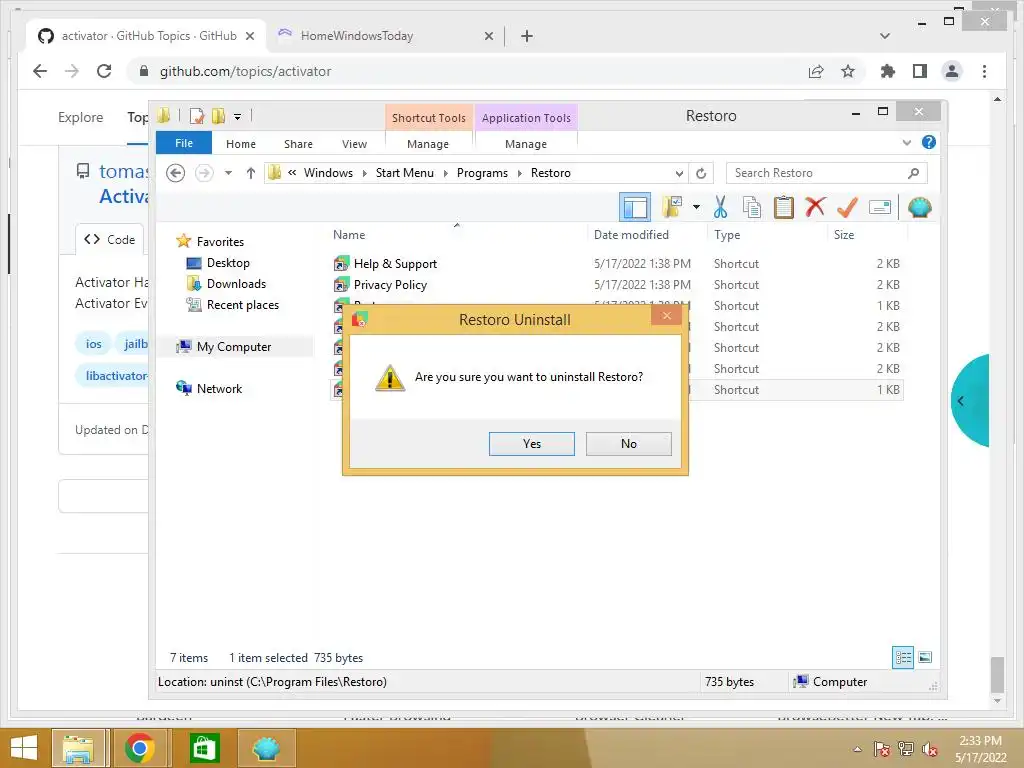The image size is (1024, 768).
Task: Expand the address bar history dropdown
Action: pyautogui.click(x=679, y=174)
